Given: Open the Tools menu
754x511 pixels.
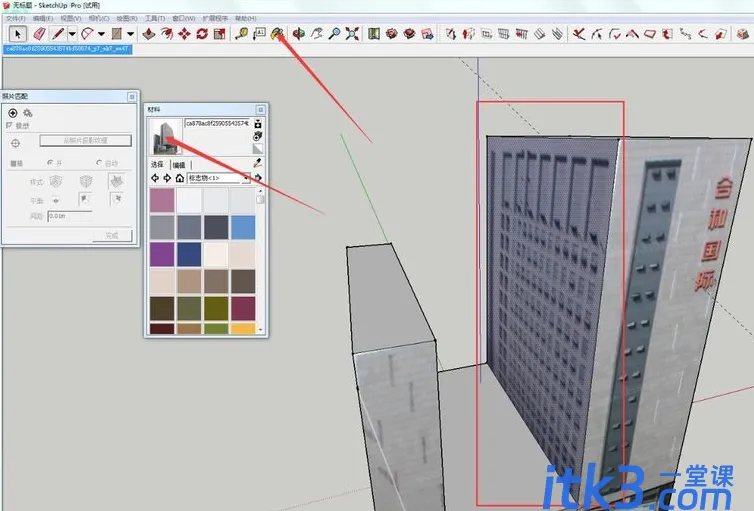Looking at the screenshot, I should point(155,18).
